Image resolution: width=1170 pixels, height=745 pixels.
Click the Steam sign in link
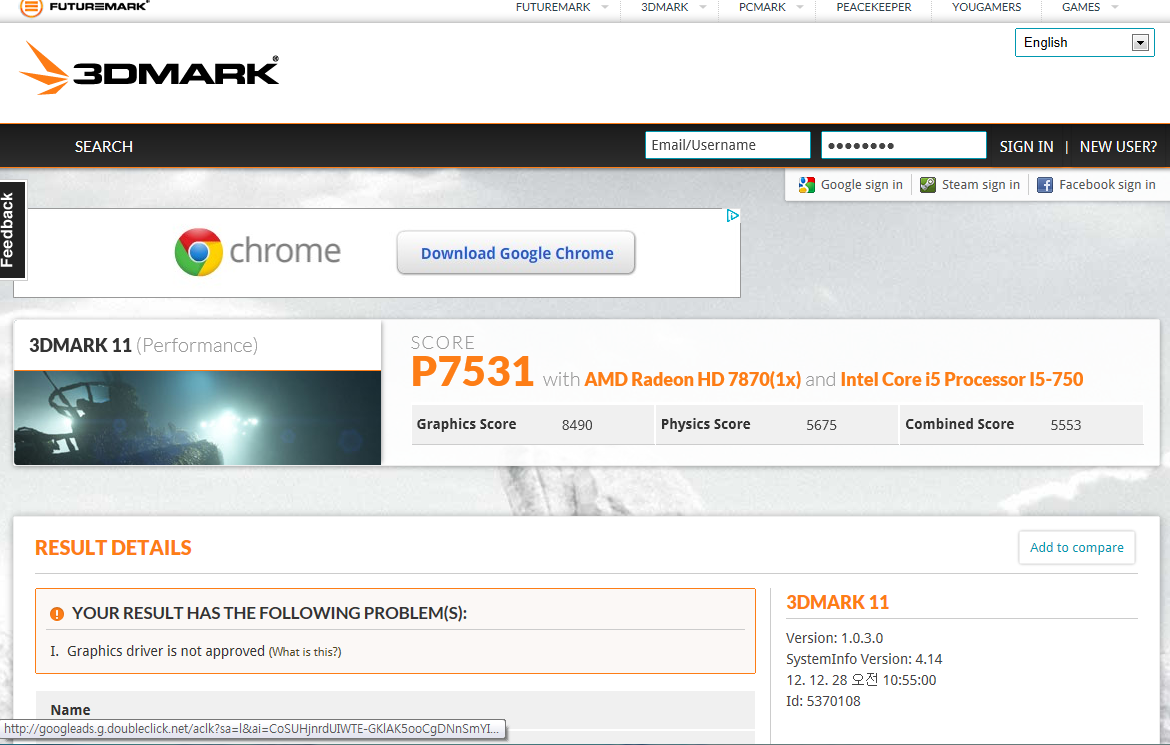(x=980, y=185)
